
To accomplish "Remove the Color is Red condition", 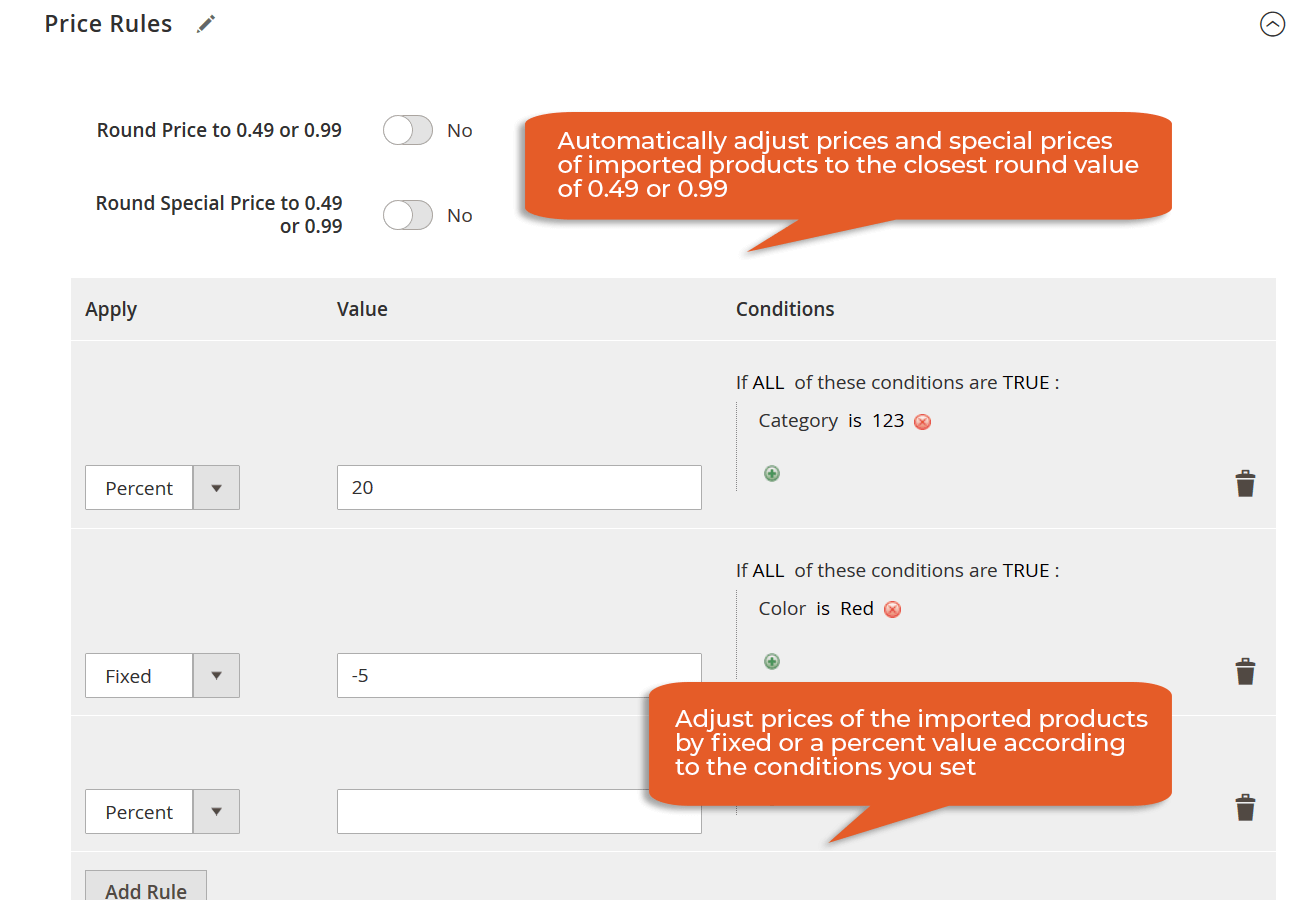I will pyautogui.click(x=893, y=610).
